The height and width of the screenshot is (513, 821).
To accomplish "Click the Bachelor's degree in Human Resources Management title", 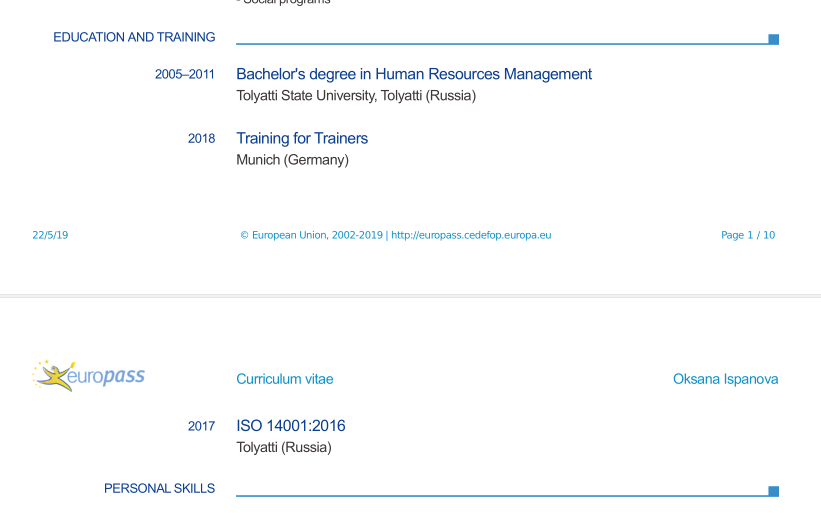I will tap(413, 74).
